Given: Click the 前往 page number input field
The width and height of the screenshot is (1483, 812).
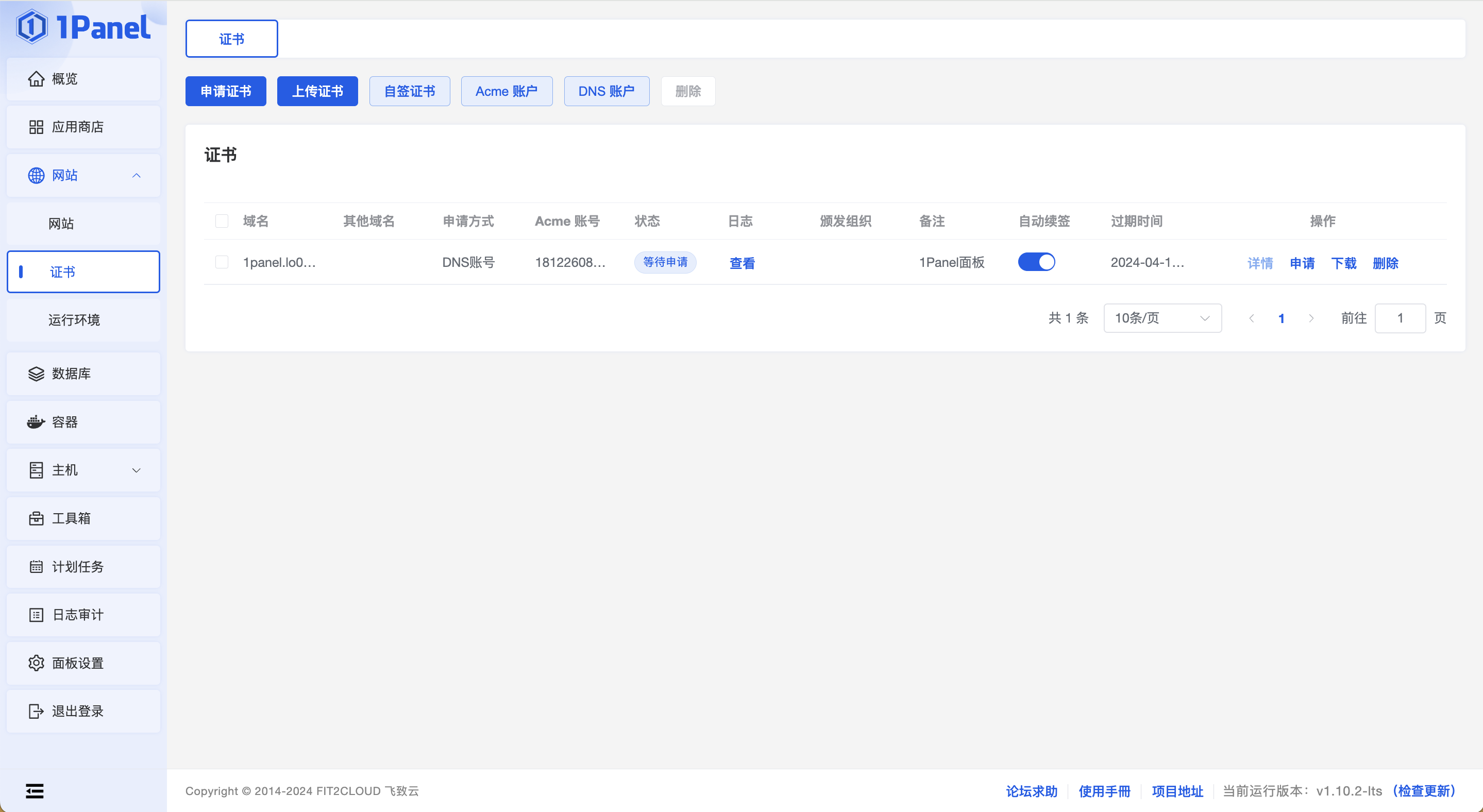Looking at the screenshot, I should point(1400,318).
